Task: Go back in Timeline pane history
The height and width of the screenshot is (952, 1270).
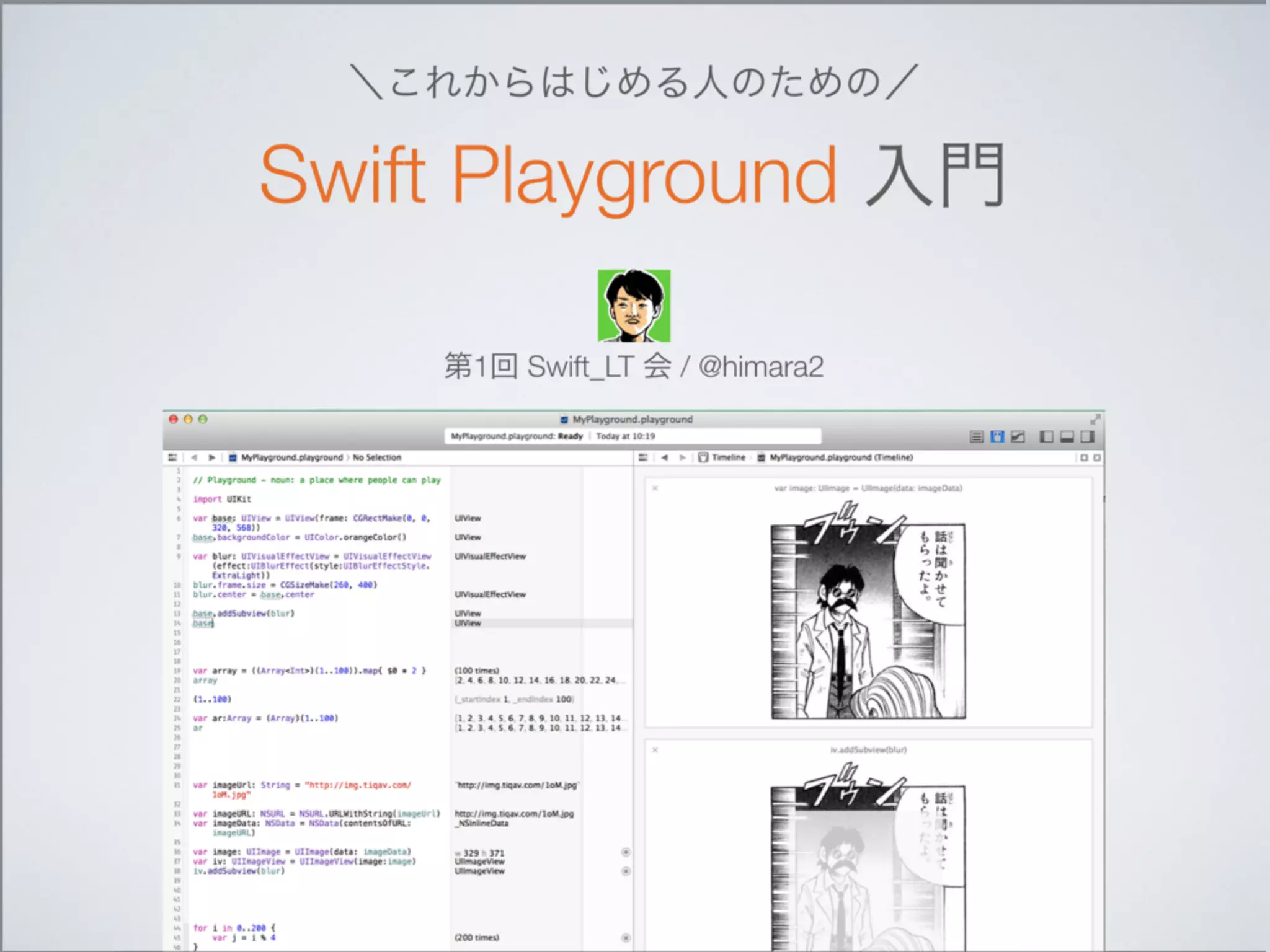Action: pos(665,457)
